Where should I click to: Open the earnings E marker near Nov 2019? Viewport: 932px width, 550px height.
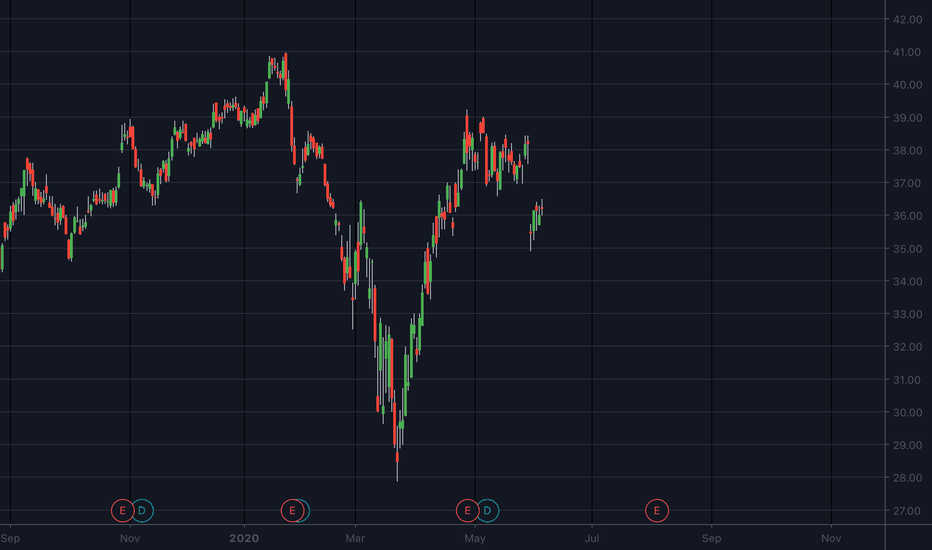click(x=122, y=510)
